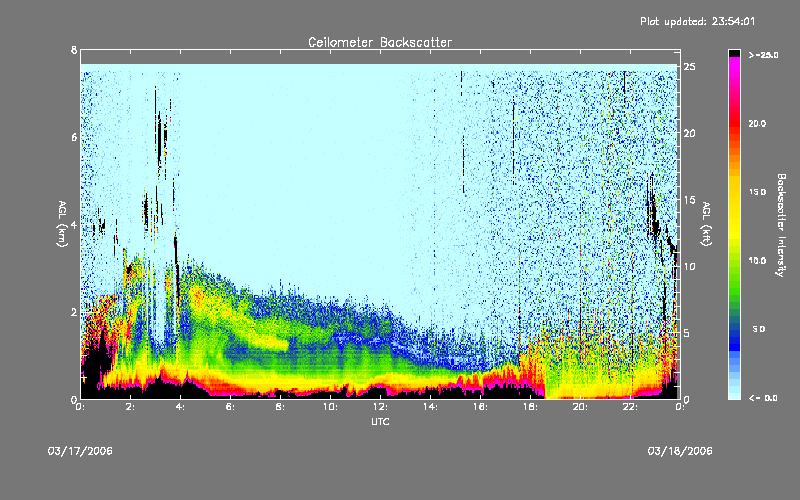This screenshot has width=800, height=500.
Task: Click the 22: tick on the time axis
Action: [x=630, y=408]
